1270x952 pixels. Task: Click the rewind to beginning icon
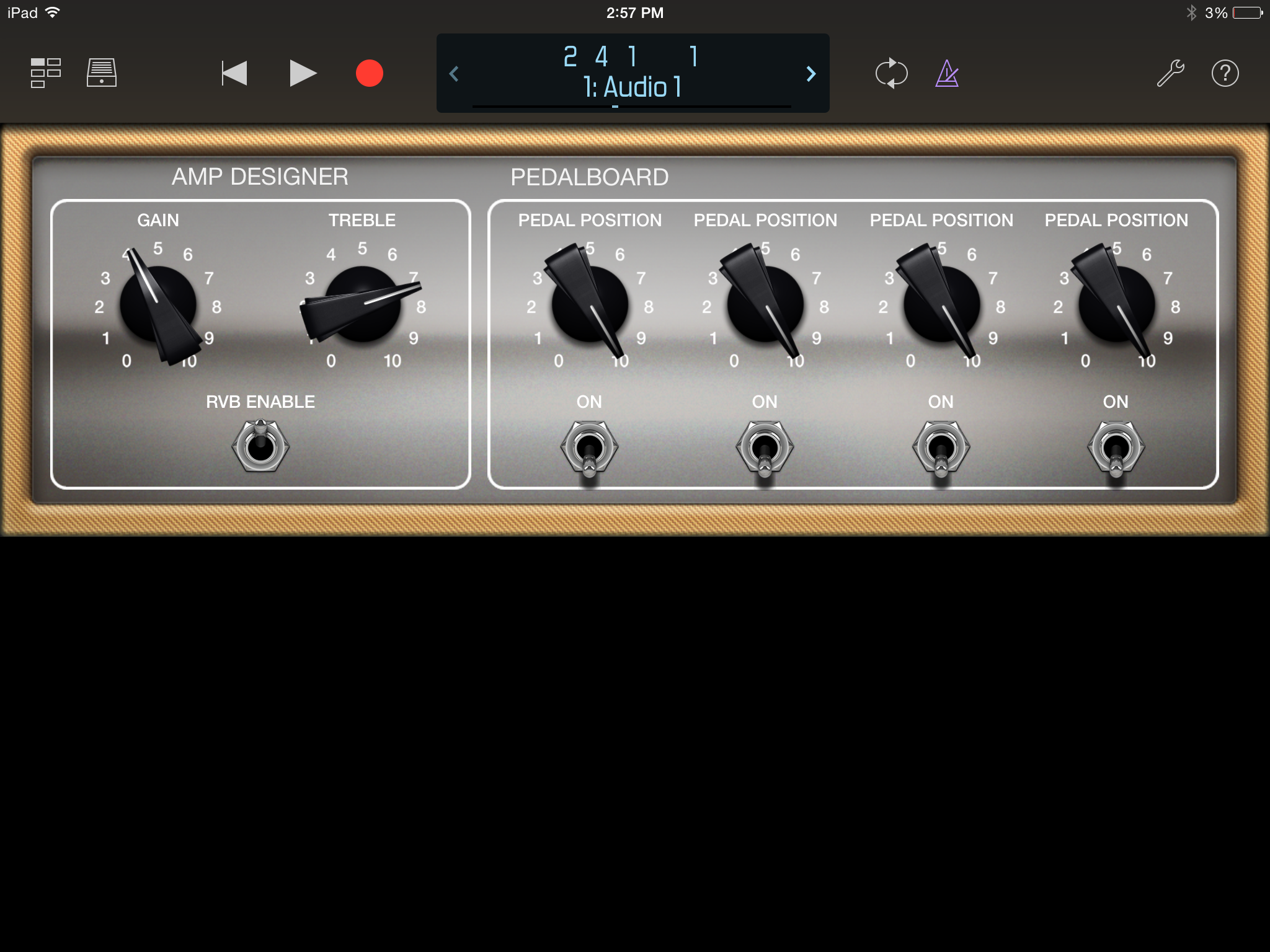234,73
